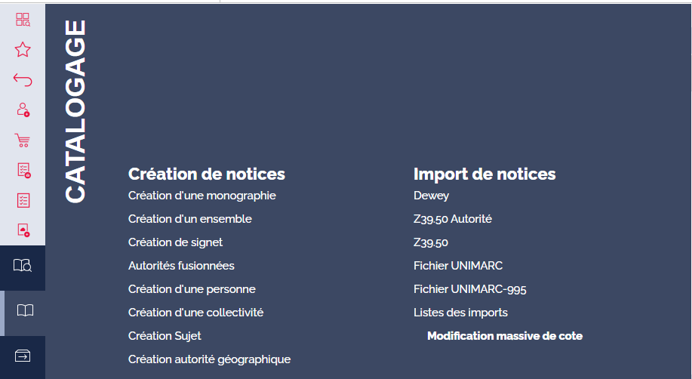Screen dimensions: 692x379
Task: Open Z39.50 Autorité import
Action: click(x=452, y=219)
